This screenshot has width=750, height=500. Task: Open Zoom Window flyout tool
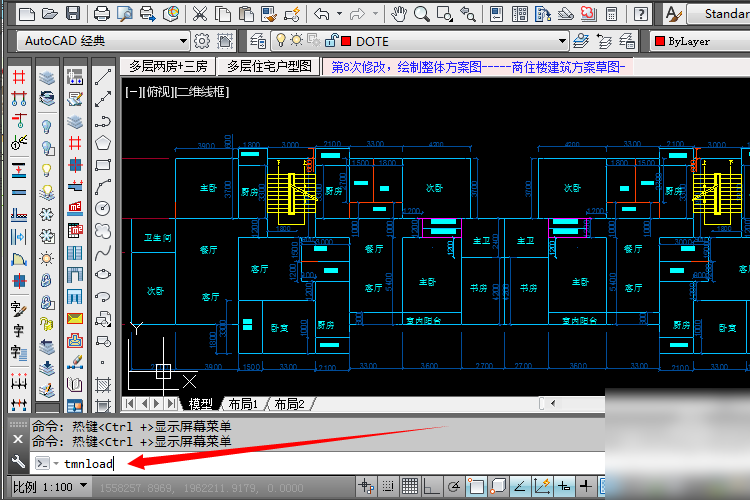445,14
